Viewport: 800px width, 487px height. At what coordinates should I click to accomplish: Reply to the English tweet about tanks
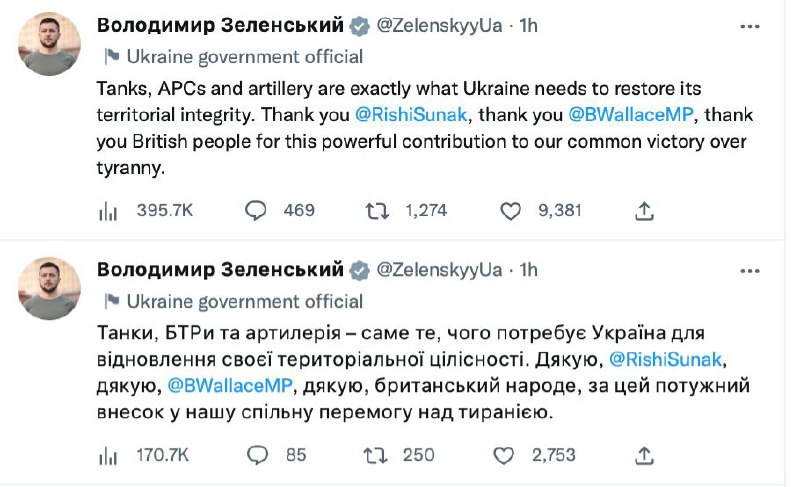257,210
